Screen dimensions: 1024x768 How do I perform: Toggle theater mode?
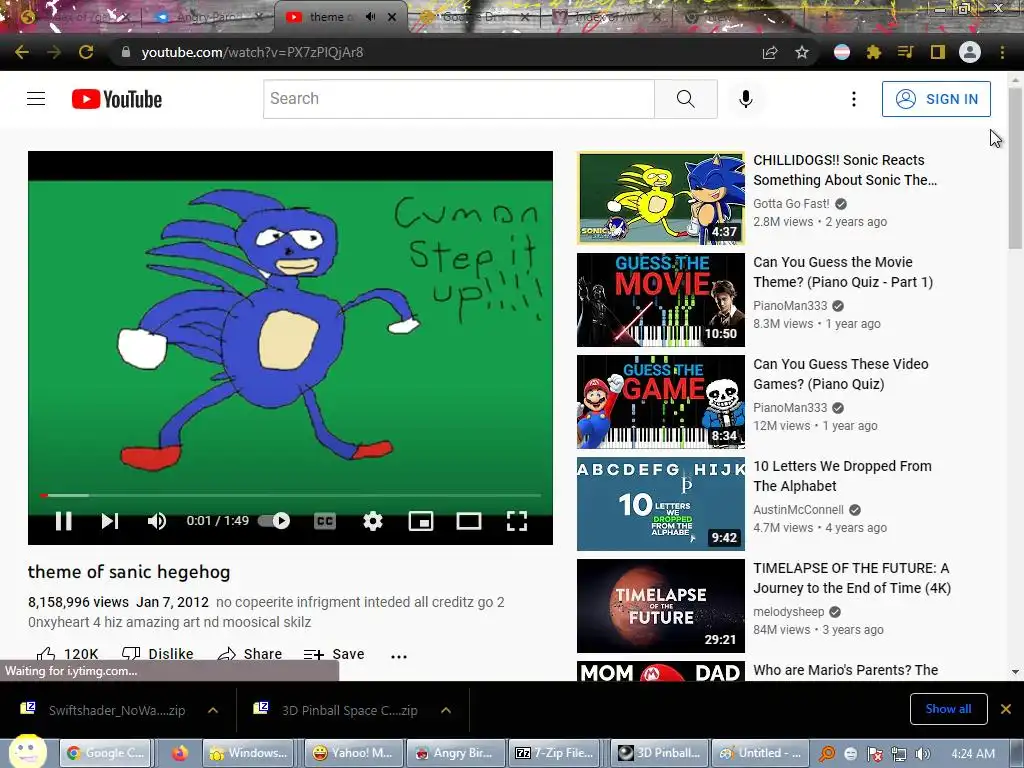(x=469, y=520)
